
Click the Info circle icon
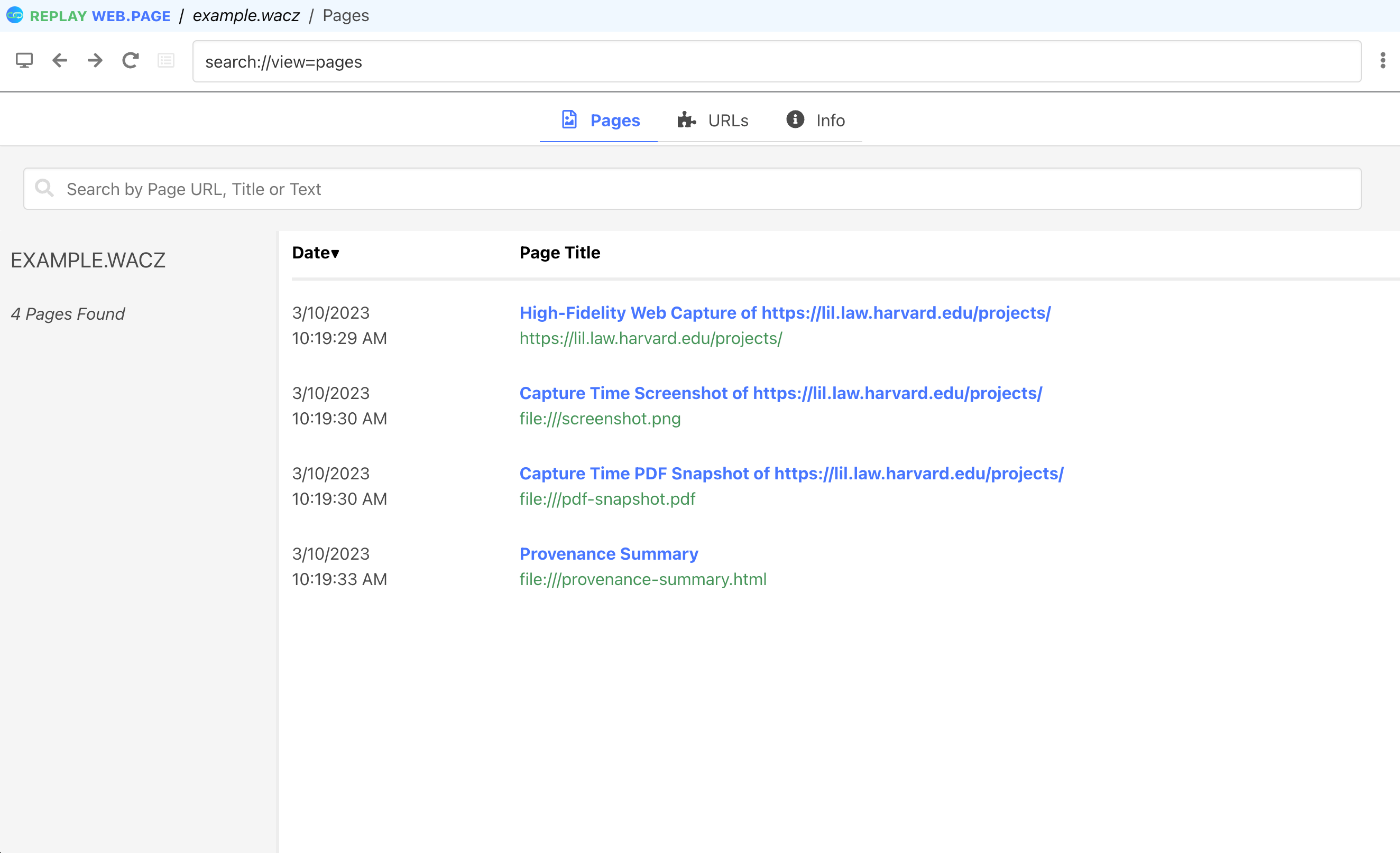click(x=795, y=119)
